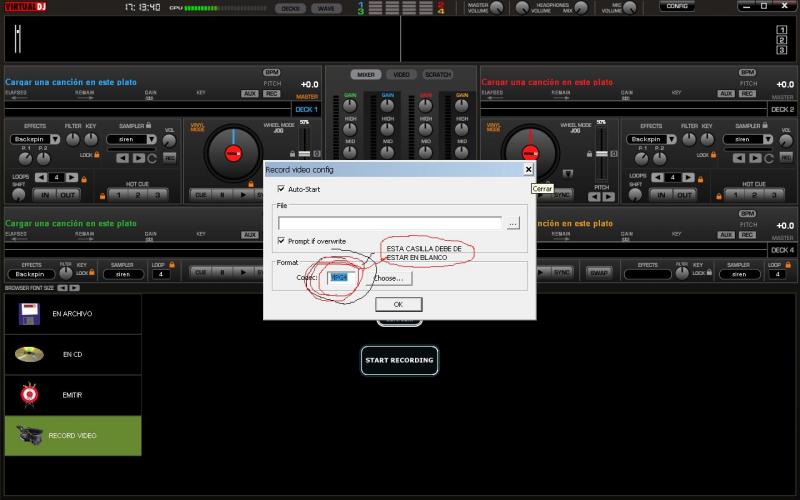Play previous sample on Deck 1 sampler
Image resolution: width=800 pixels, height=500 pixels.
pos(122,158)
